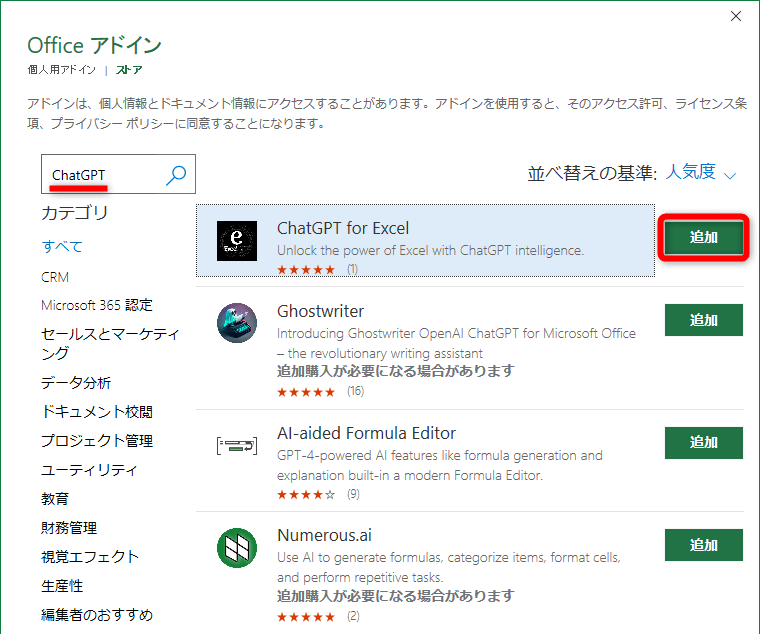Click the 'GPT-4-powered AI features' description
Image resolution: width=760 pixels, height=634 pixels.
(440, 465)
